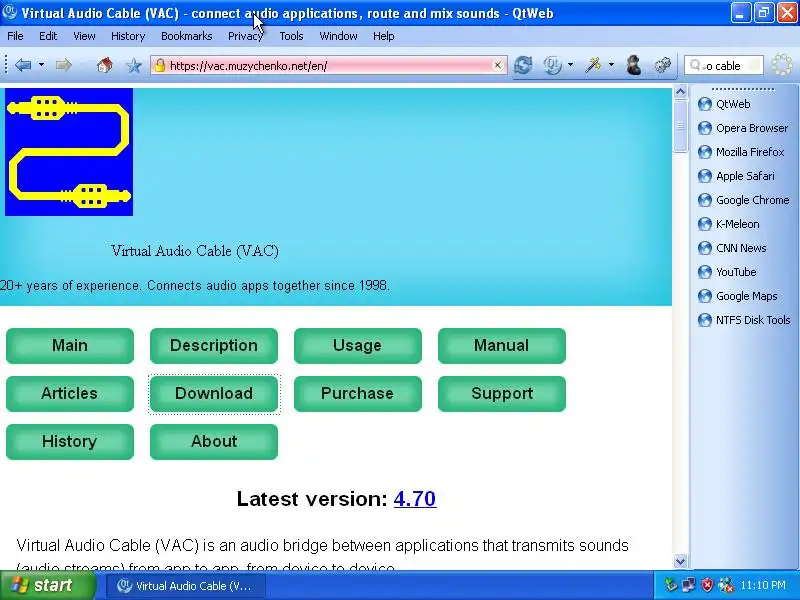Viewport: 800px width, 600px height.
Task: Click the bookmark star icon
Action: 134,65
